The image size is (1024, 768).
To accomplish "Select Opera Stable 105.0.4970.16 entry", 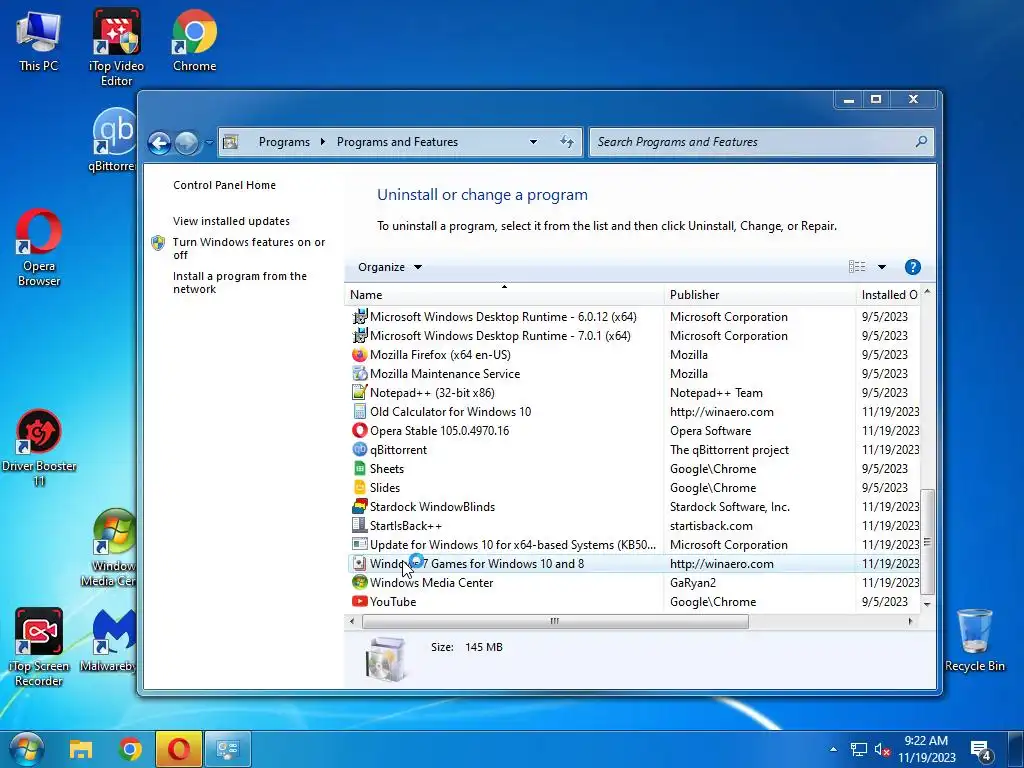I will tap(632, 431).
